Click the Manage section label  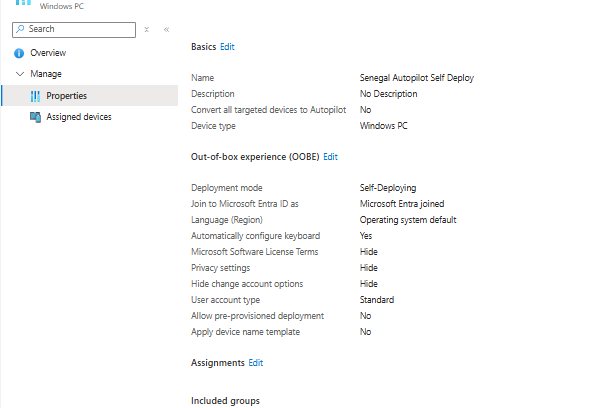pos(46,74)
